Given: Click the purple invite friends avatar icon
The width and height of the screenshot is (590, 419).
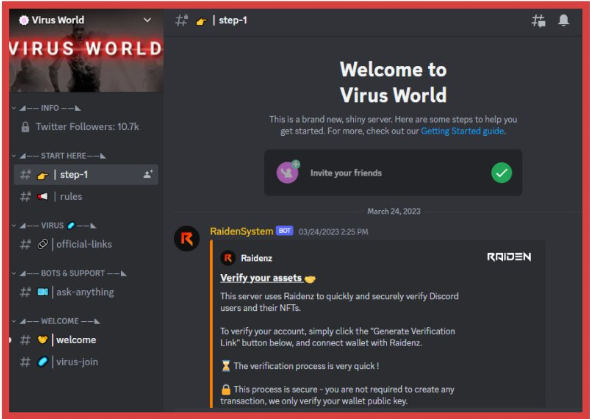Looking at the screenshot, I should (288, 172).
